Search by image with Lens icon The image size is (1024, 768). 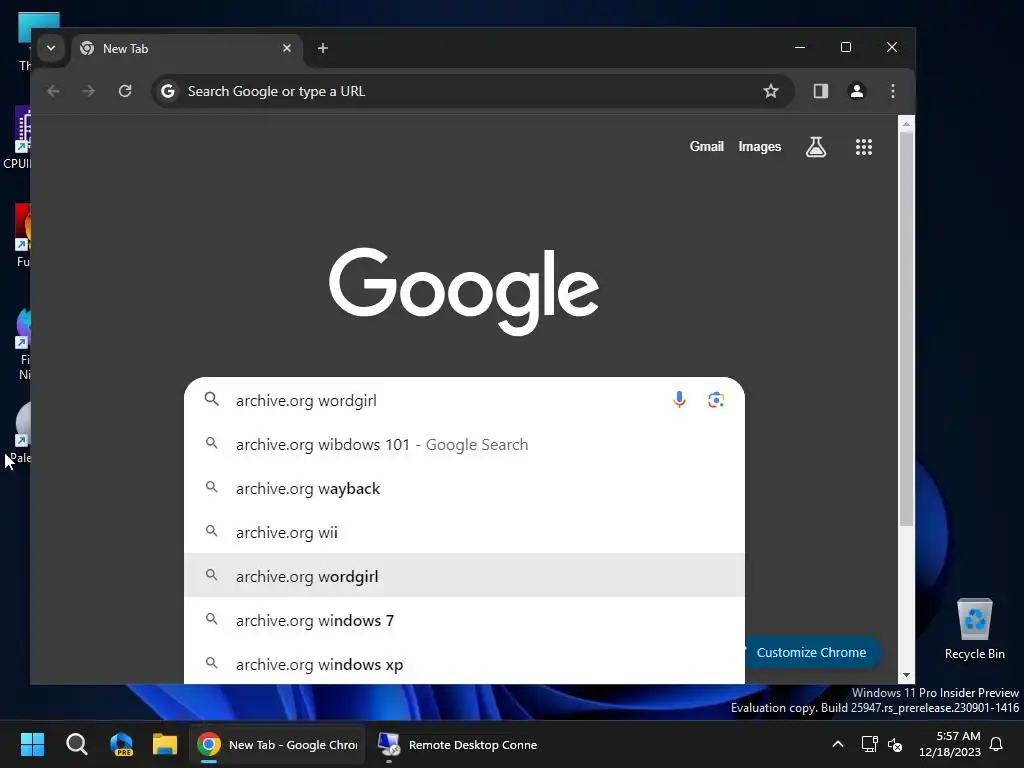tap(716, 400)
